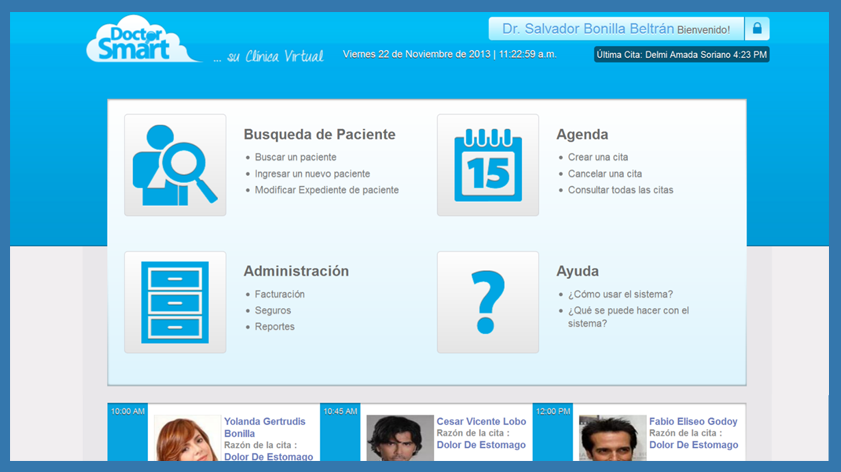Viewport: 841px width, 472px height.
Task: Open the Seguros section
Action: [x=273, y=311]
